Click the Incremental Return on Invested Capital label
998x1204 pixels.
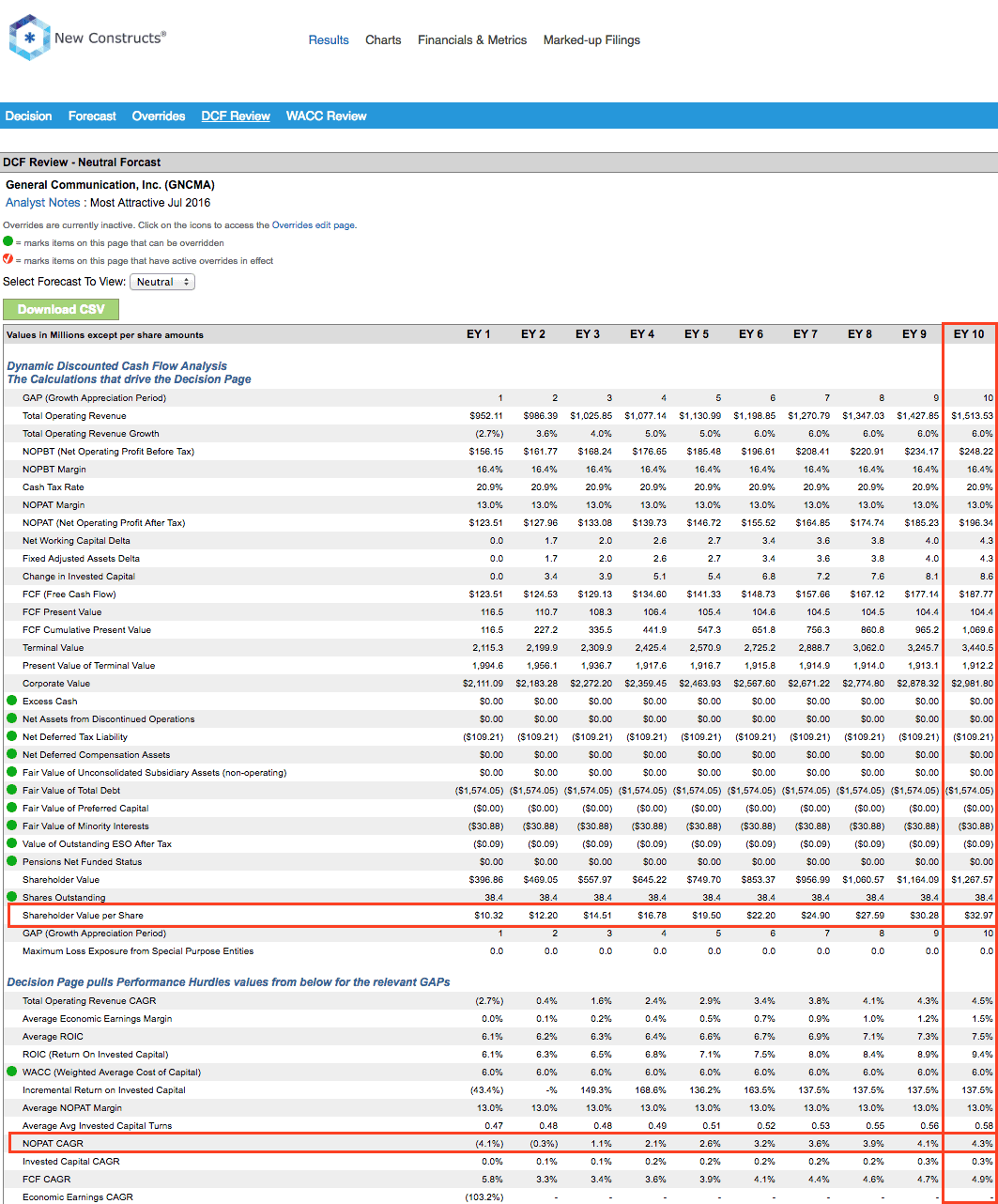(x=104, y=1090)
